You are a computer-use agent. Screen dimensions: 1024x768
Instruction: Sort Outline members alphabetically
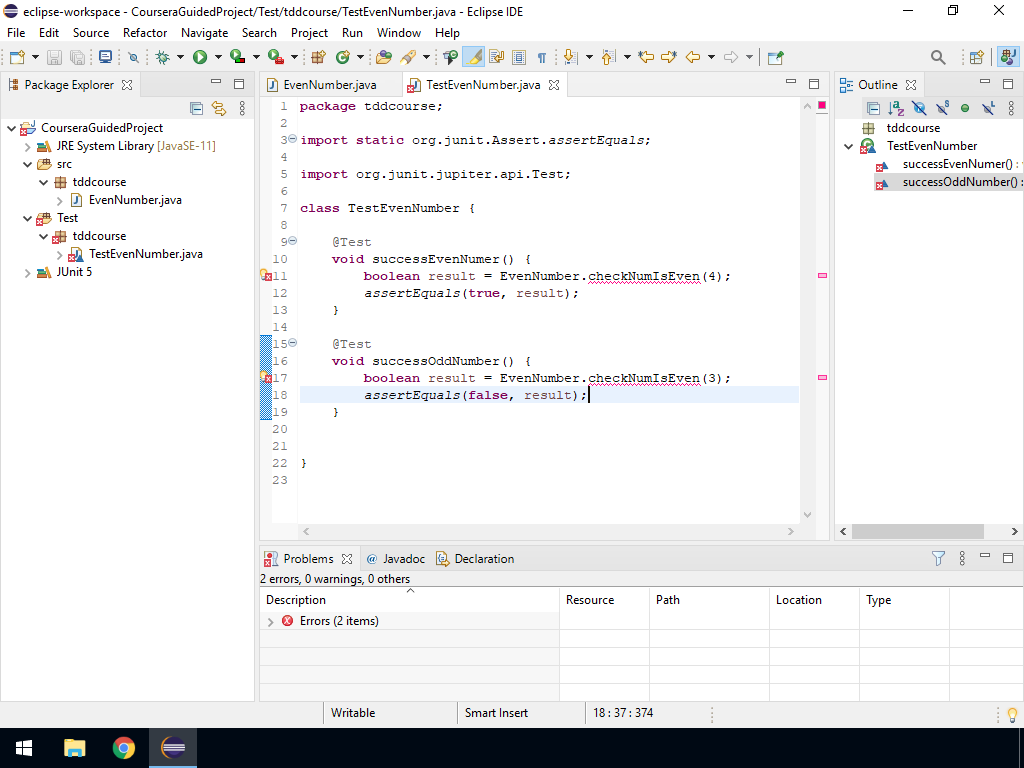[897, 108]
